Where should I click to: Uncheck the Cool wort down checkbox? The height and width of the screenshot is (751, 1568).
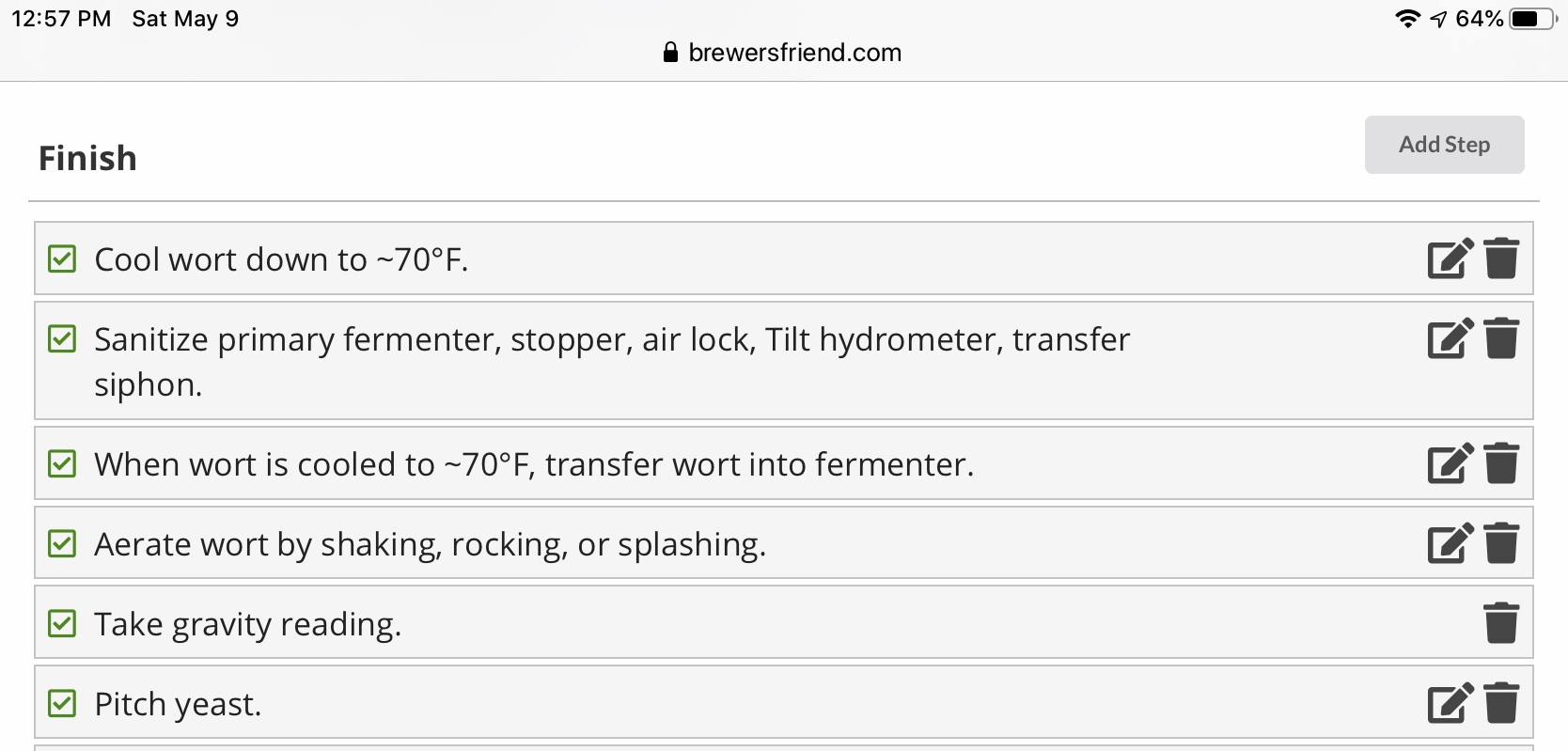pos(62,258)
